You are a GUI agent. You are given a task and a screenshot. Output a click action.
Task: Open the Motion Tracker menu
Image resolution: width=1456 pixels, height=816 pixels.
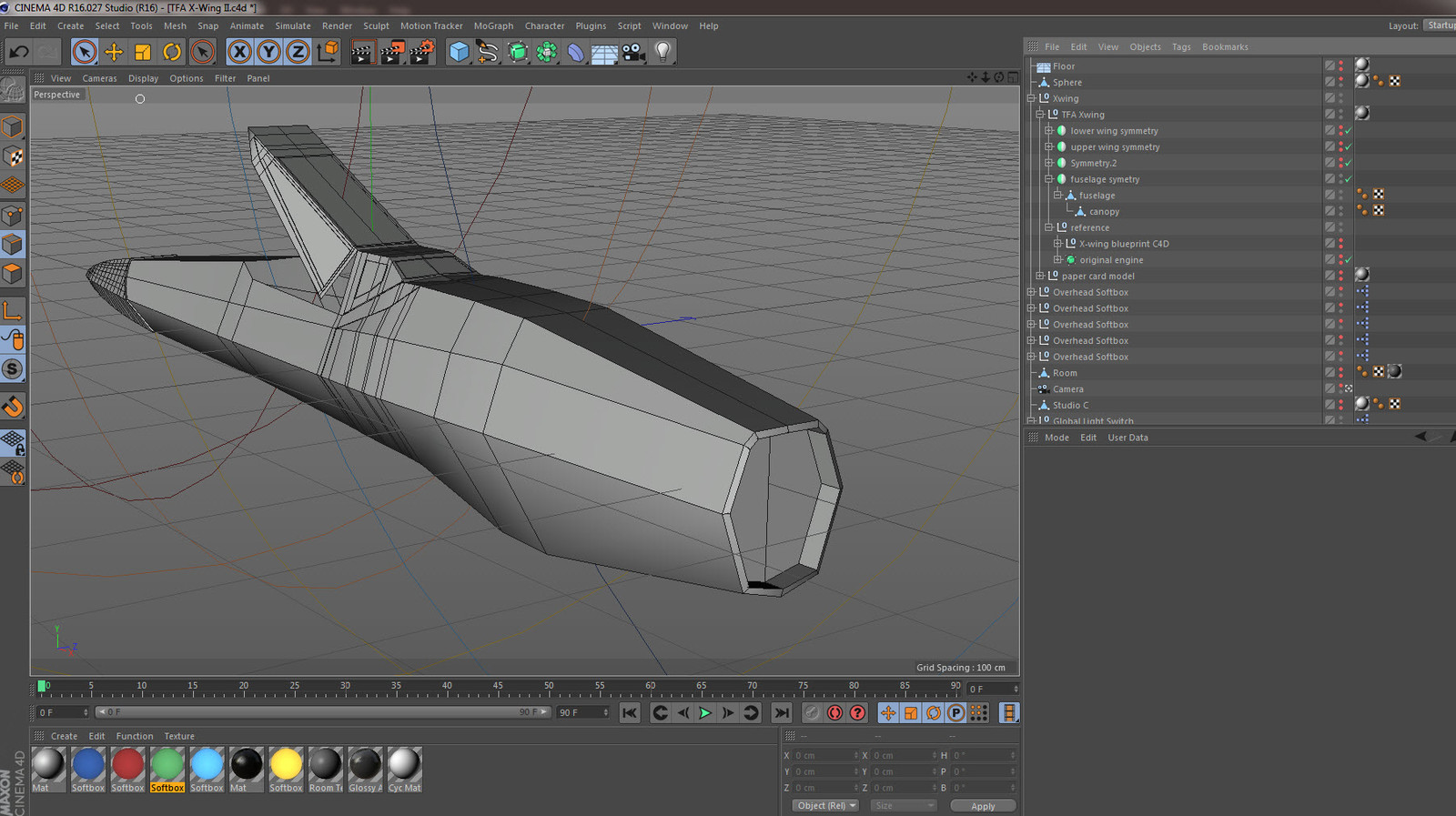[x=431, y=25]
